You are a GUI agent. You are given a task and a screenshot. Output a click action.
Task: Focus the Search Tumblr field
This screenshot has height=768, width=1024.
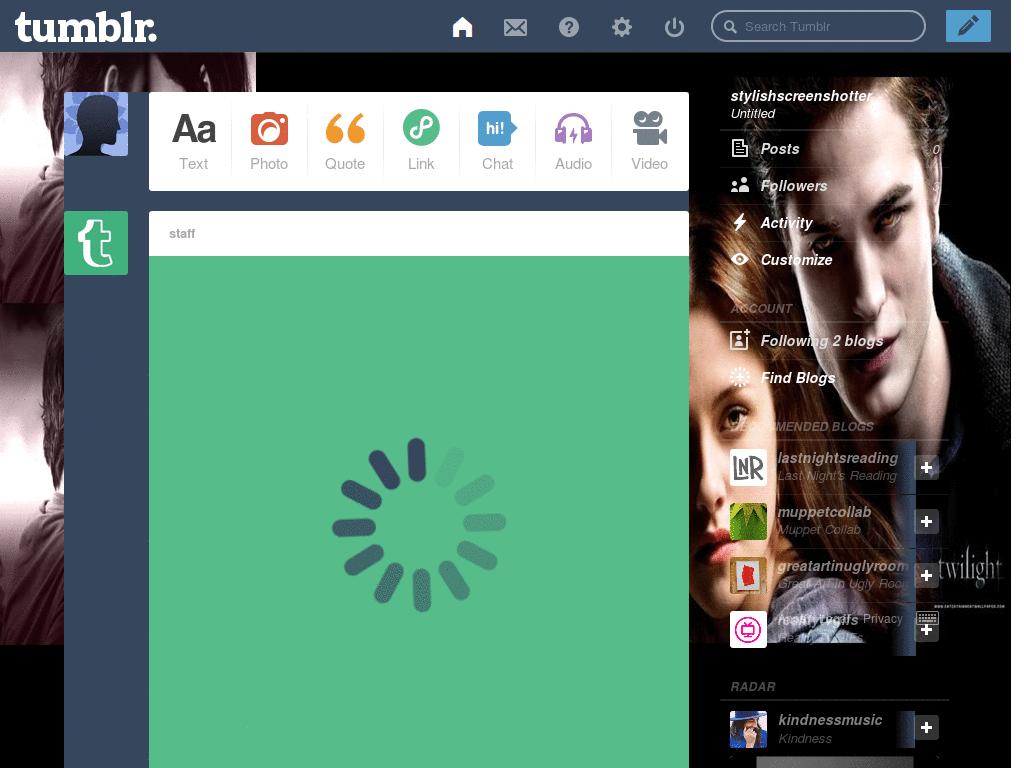click(x=818, y=26)
